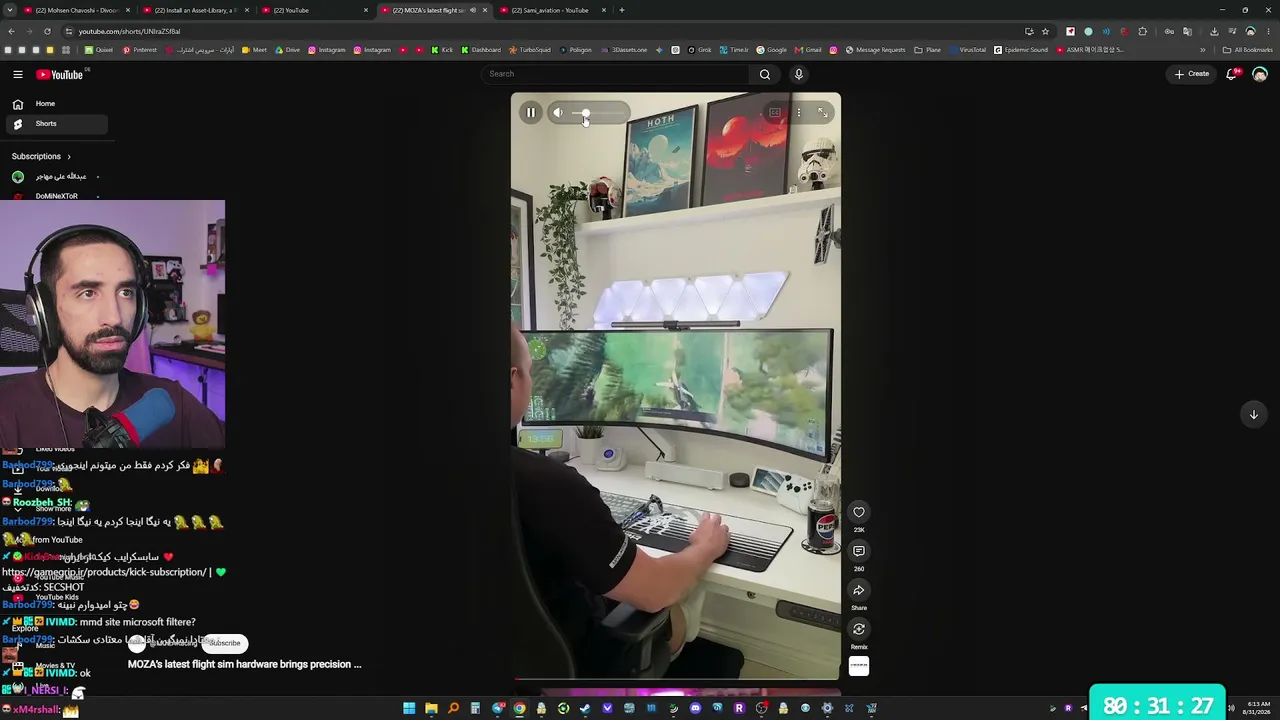Pause the playing Short
The width and height of the screenshot is (1280, 720).
click(531, 113)
